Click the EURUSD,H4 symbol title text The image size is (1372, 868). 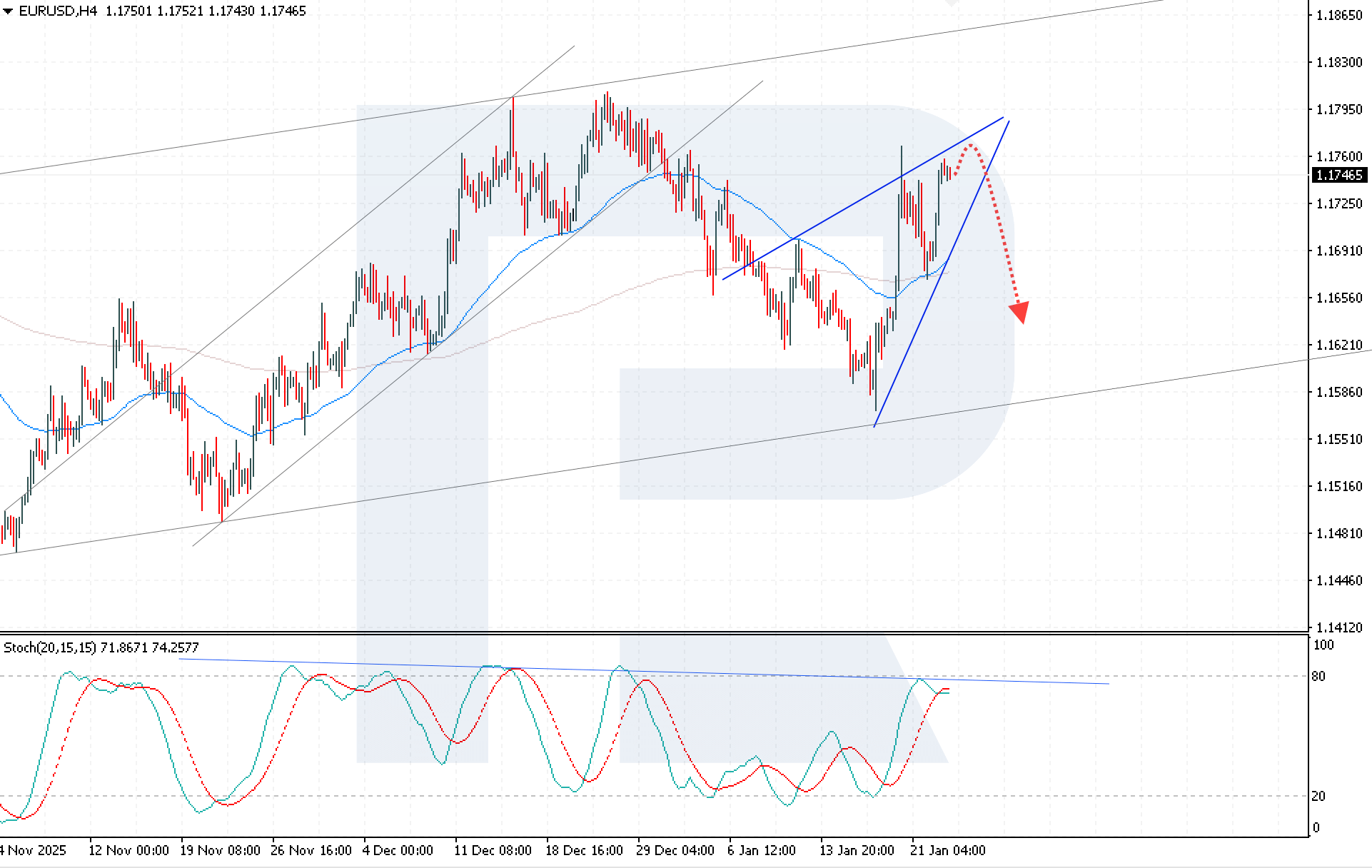pos(58,11)
